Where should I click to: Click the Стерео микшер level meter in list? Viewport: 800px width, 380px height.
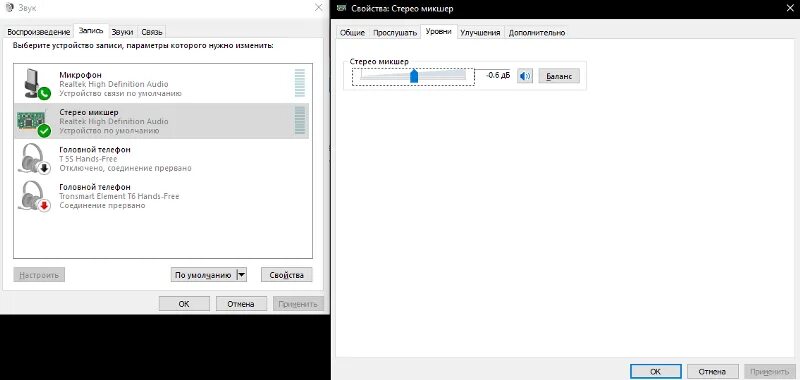[x=299, y=121]
